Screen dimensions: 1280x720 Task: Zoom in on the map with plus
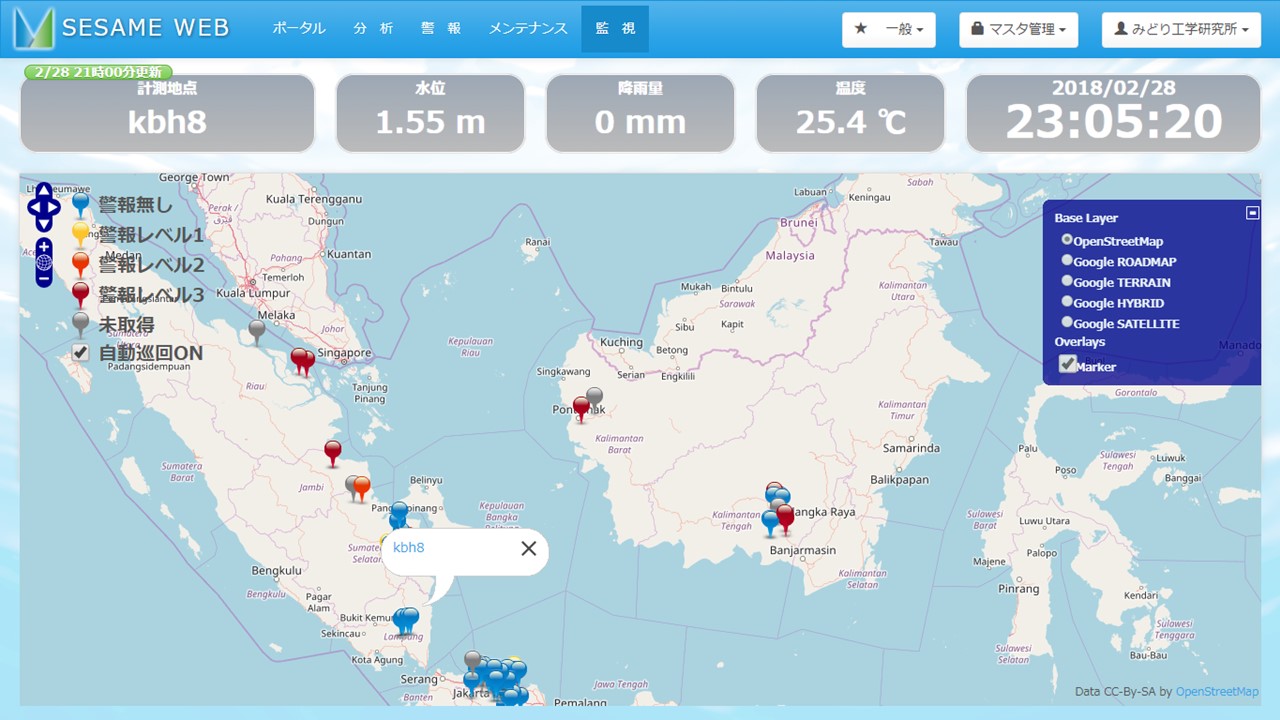[x=44, y=246]
